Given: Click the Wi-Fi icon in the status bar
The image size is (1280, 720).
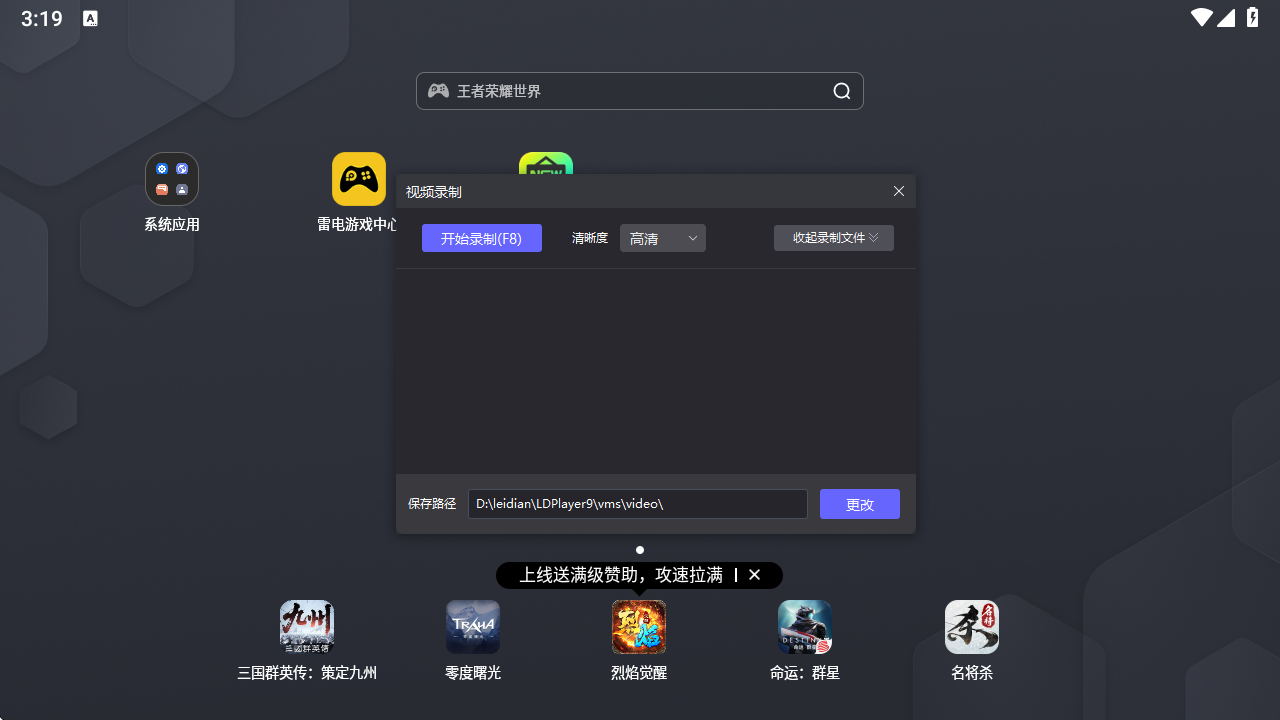Looking at the screenshot, I should (1199, 17).
